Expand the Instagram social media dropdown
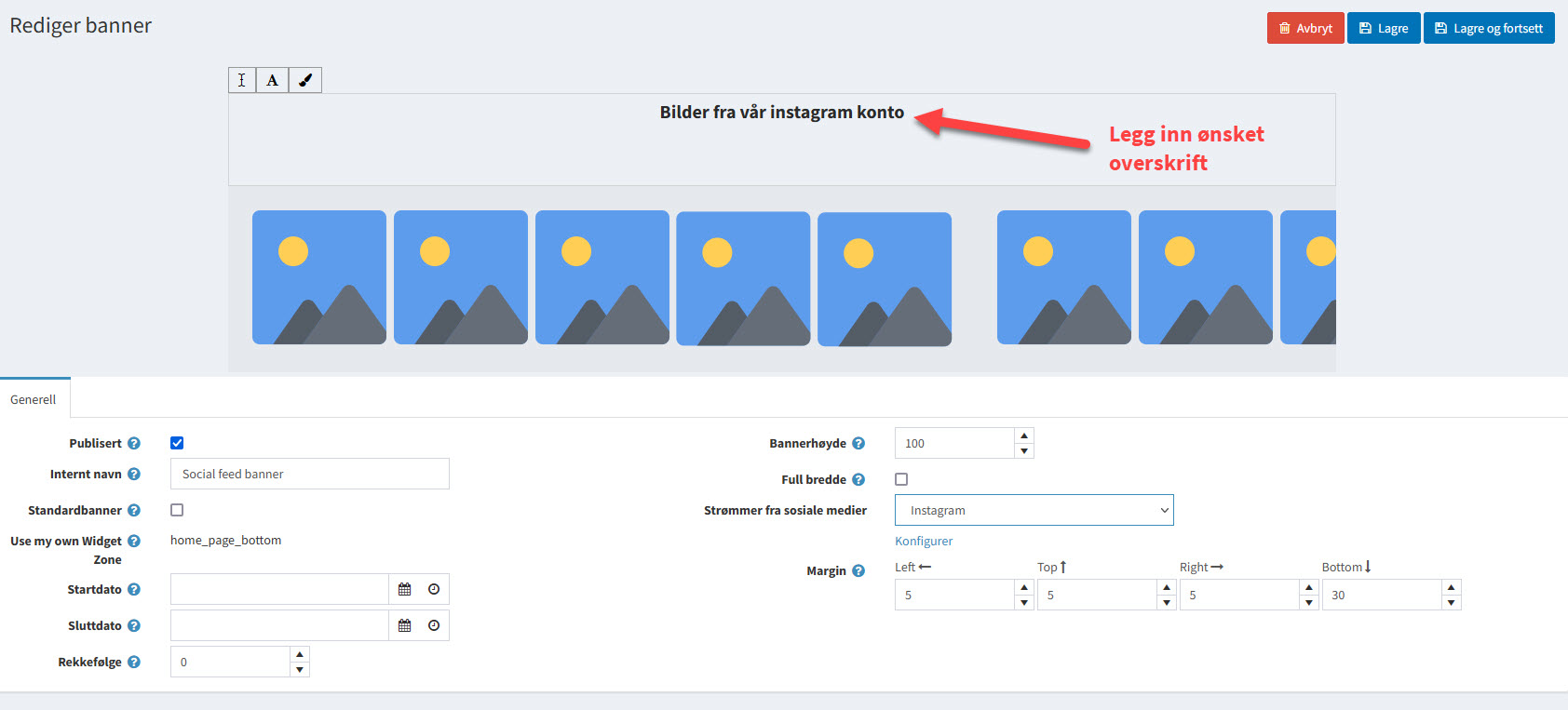1568x710 pixels. click(x=1034, y=510)
